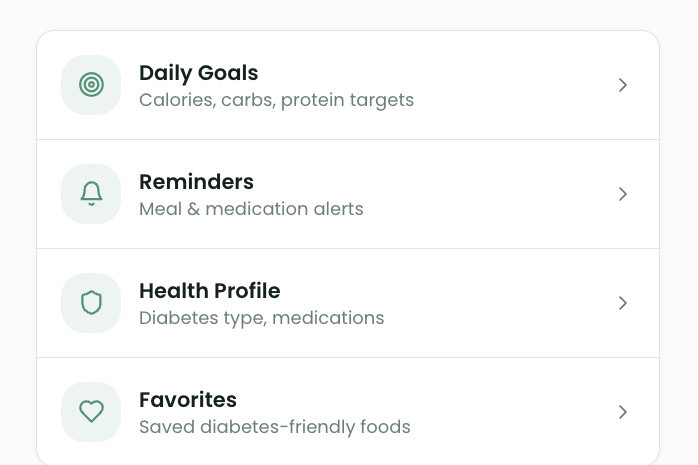This screenshot has height=465, width=698.
Task: Choose the Favorites title
Action: click(188, 400)
